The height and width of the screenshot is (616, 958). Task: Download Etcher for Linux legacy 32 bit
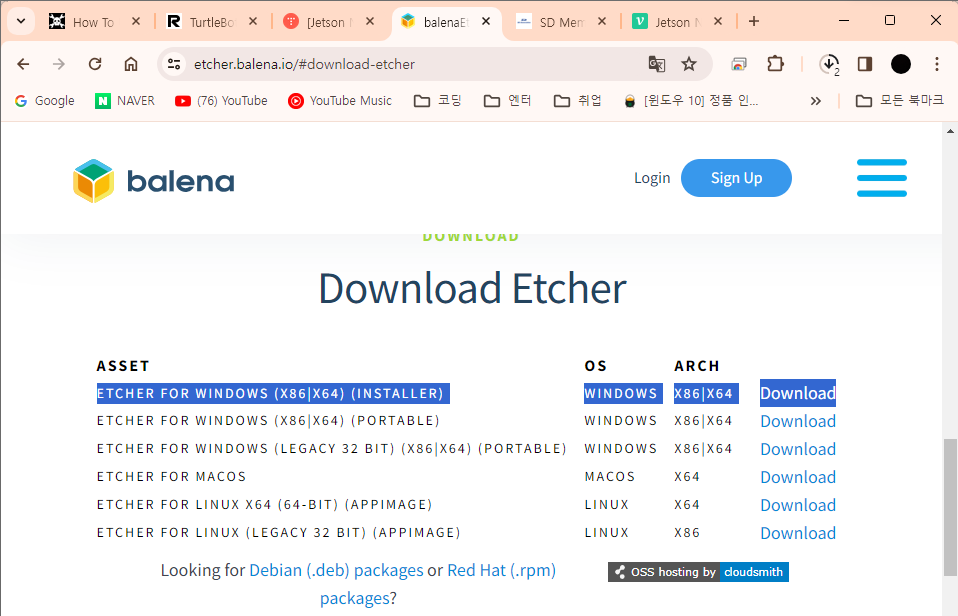(798, 534)
